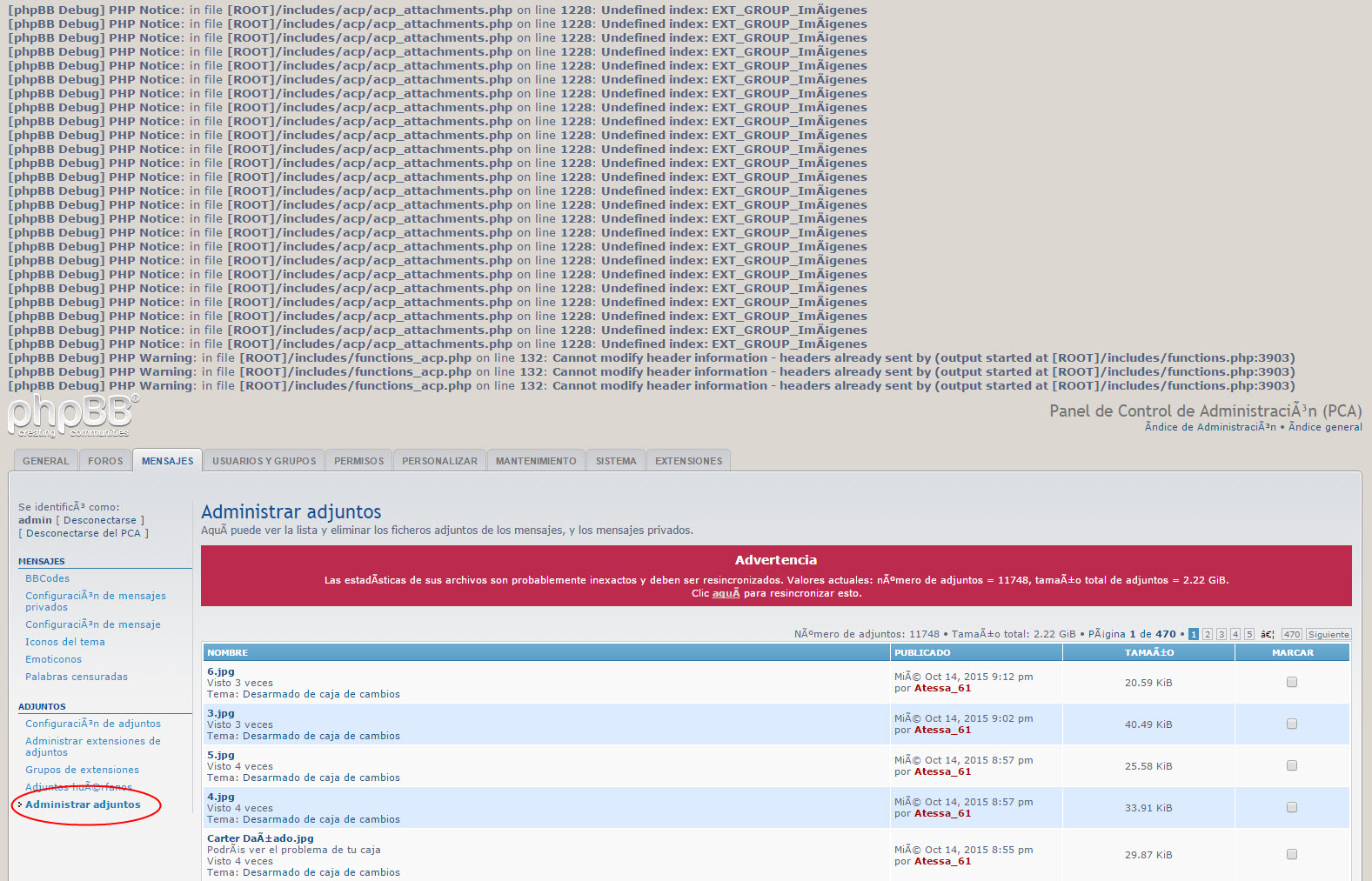Click the resync link in the warning
Viewport: 1372px width, 881px height.
pyautogui.click(x=726, y=593)
